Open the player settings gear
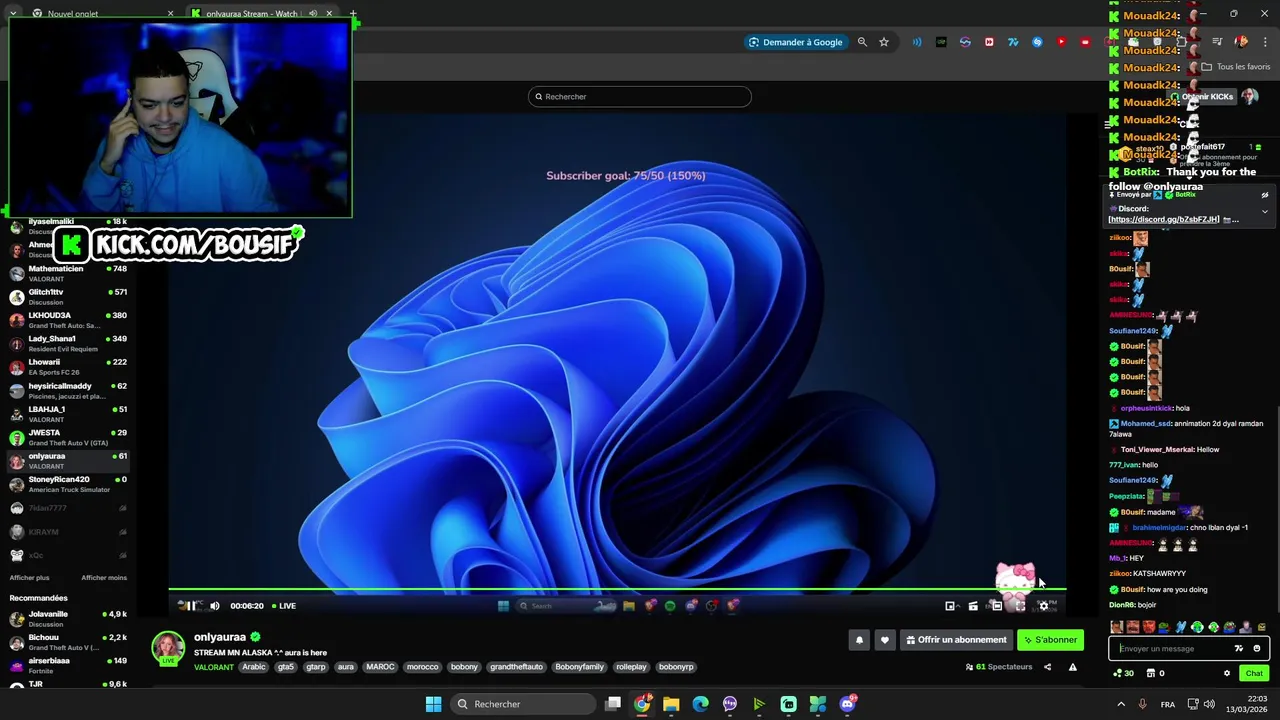Viewport: 1280px width, 720px height. [x=1043, y=606]
